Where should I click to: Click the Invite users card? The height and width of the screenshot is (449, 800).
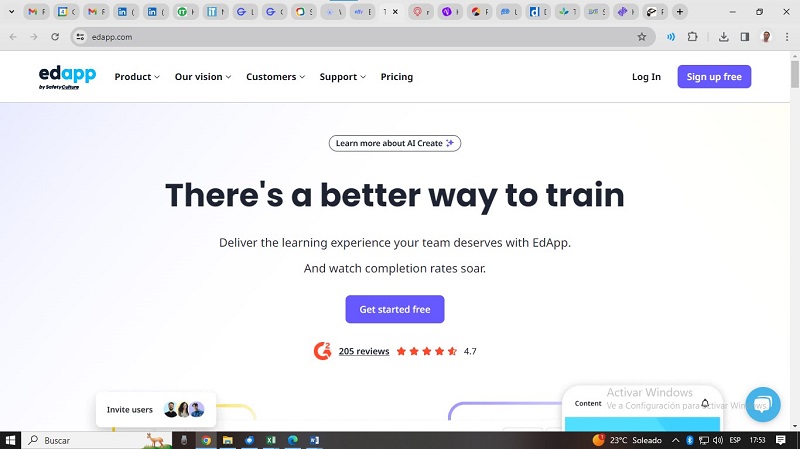point(156,409)
